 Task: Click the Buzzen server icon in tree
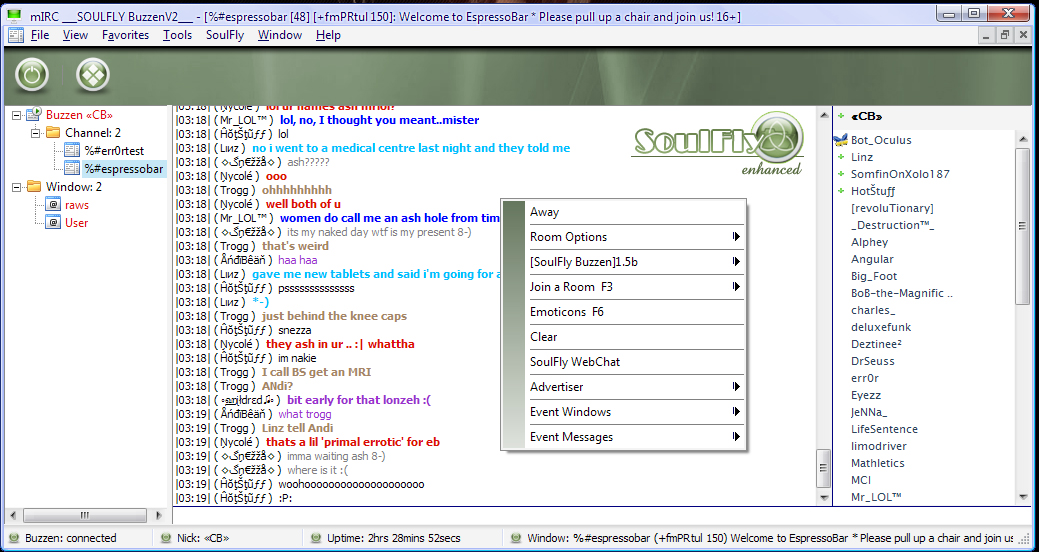[34, 115]
